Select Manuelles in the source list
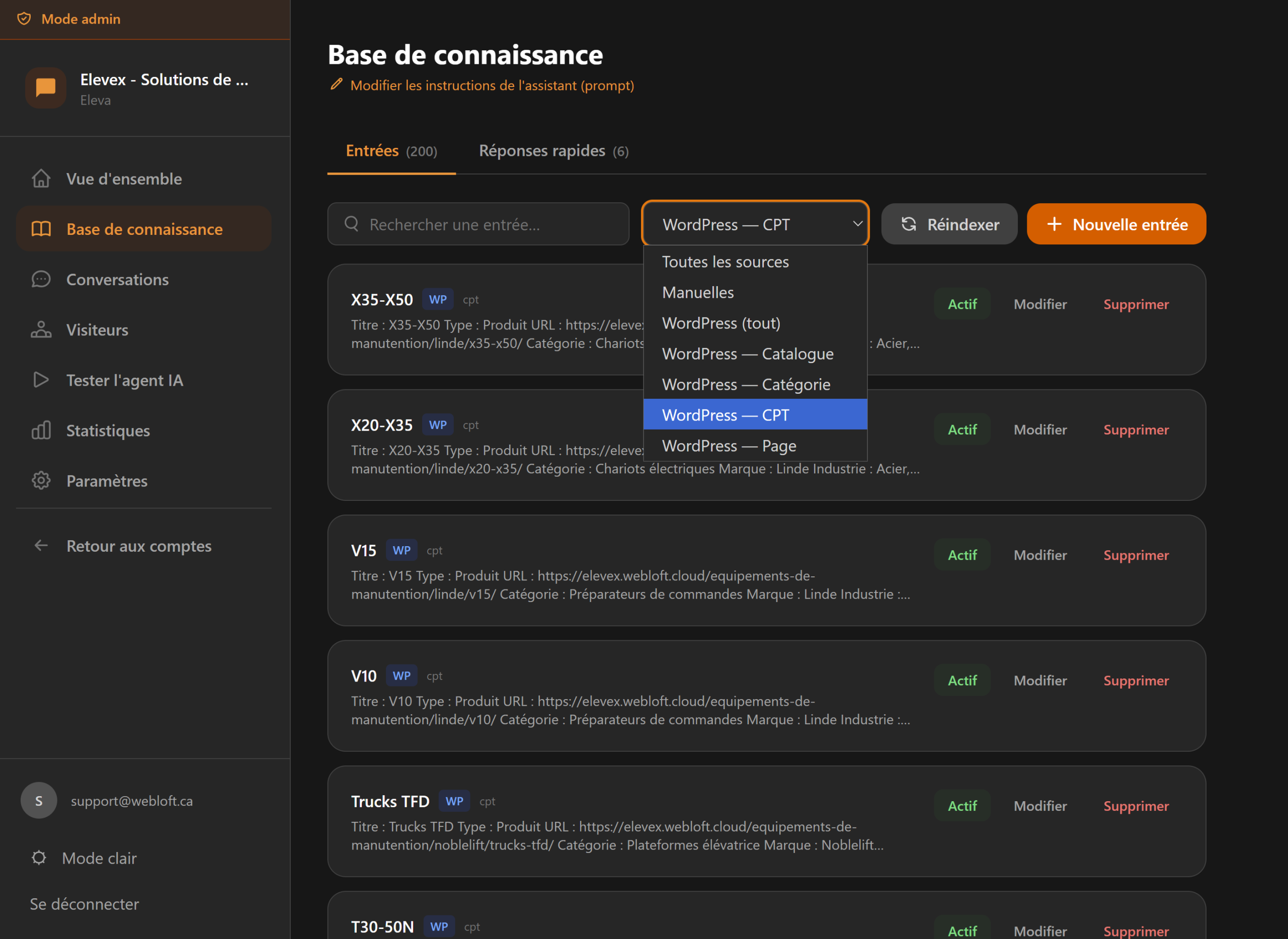Screen dimensions: 1288x939 755,292
